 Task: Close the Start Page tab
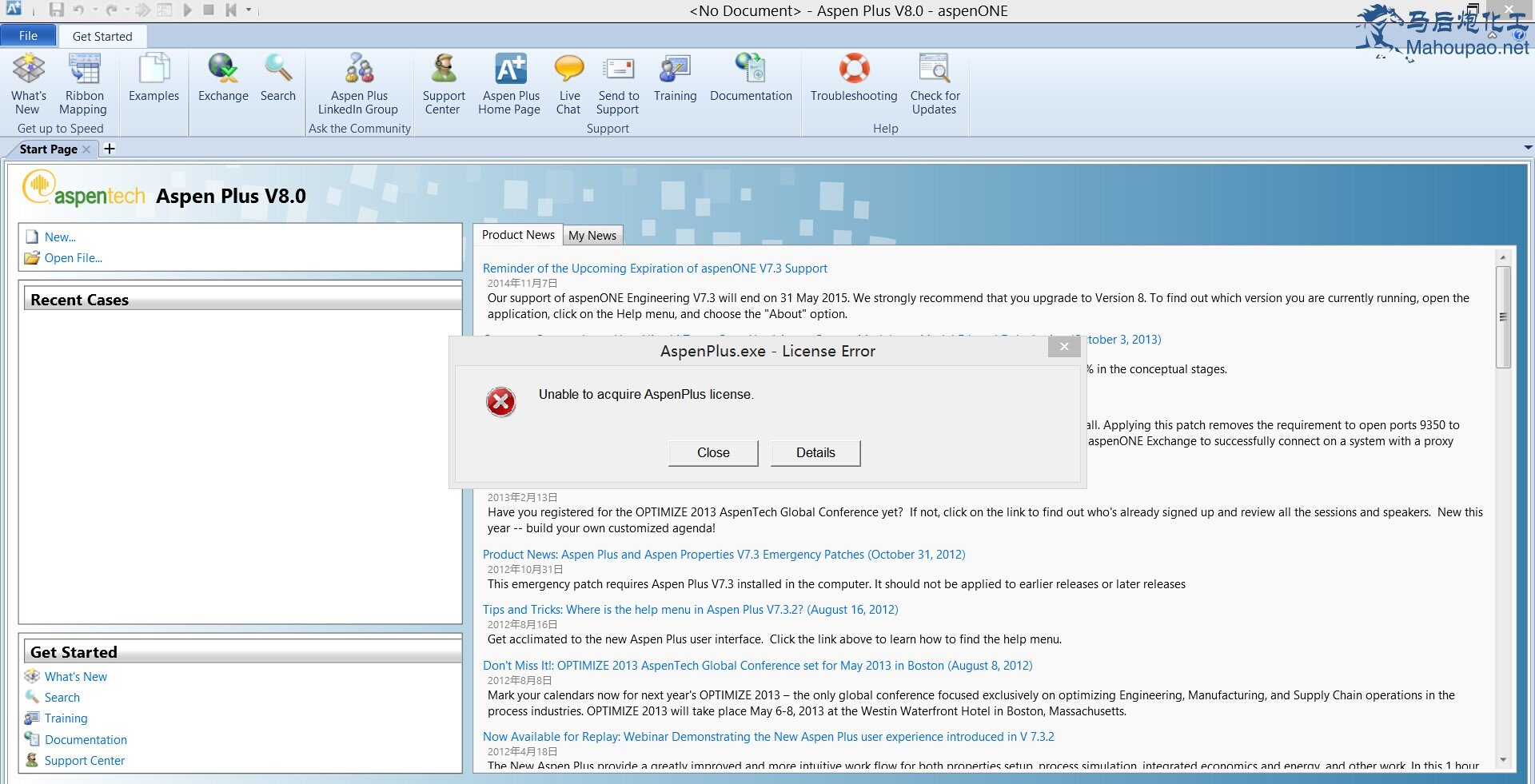(86, 149)
